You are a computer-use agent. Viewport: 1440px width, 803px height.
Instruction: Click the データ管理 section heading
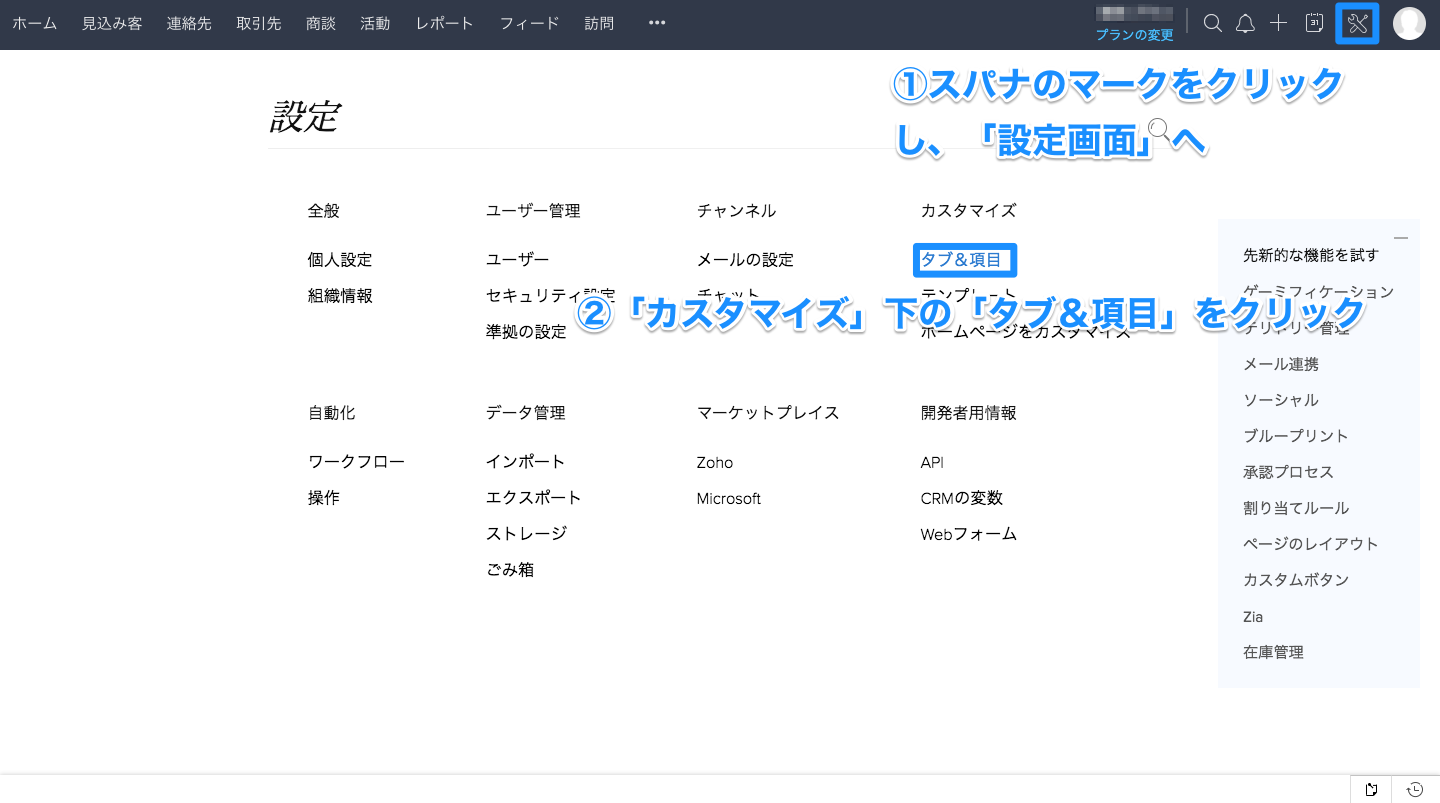[526, 413]
